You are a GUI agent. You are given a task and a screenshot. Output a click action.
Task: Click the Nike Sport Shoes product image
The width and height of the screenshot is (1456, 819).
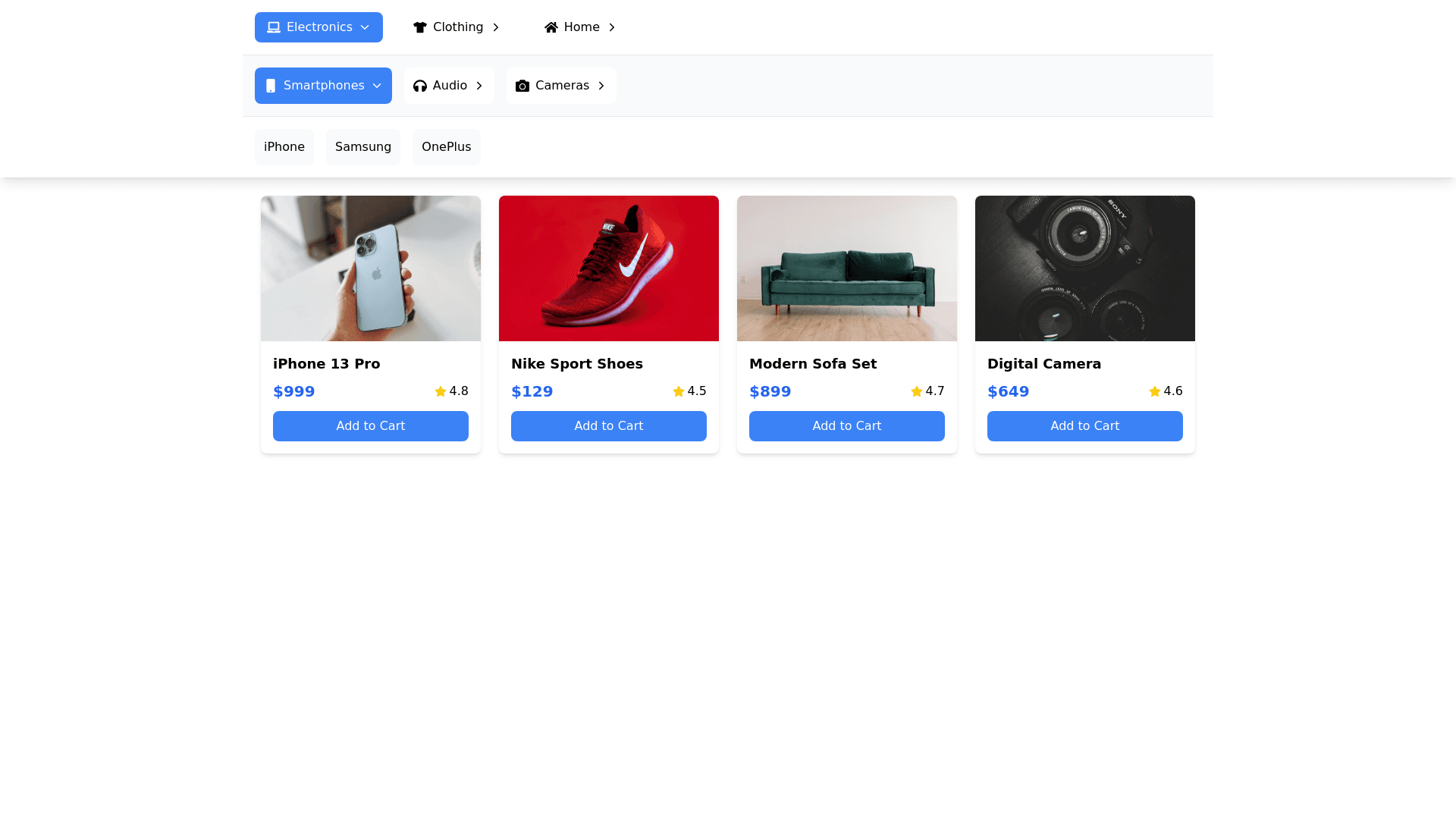coord(608,268)
